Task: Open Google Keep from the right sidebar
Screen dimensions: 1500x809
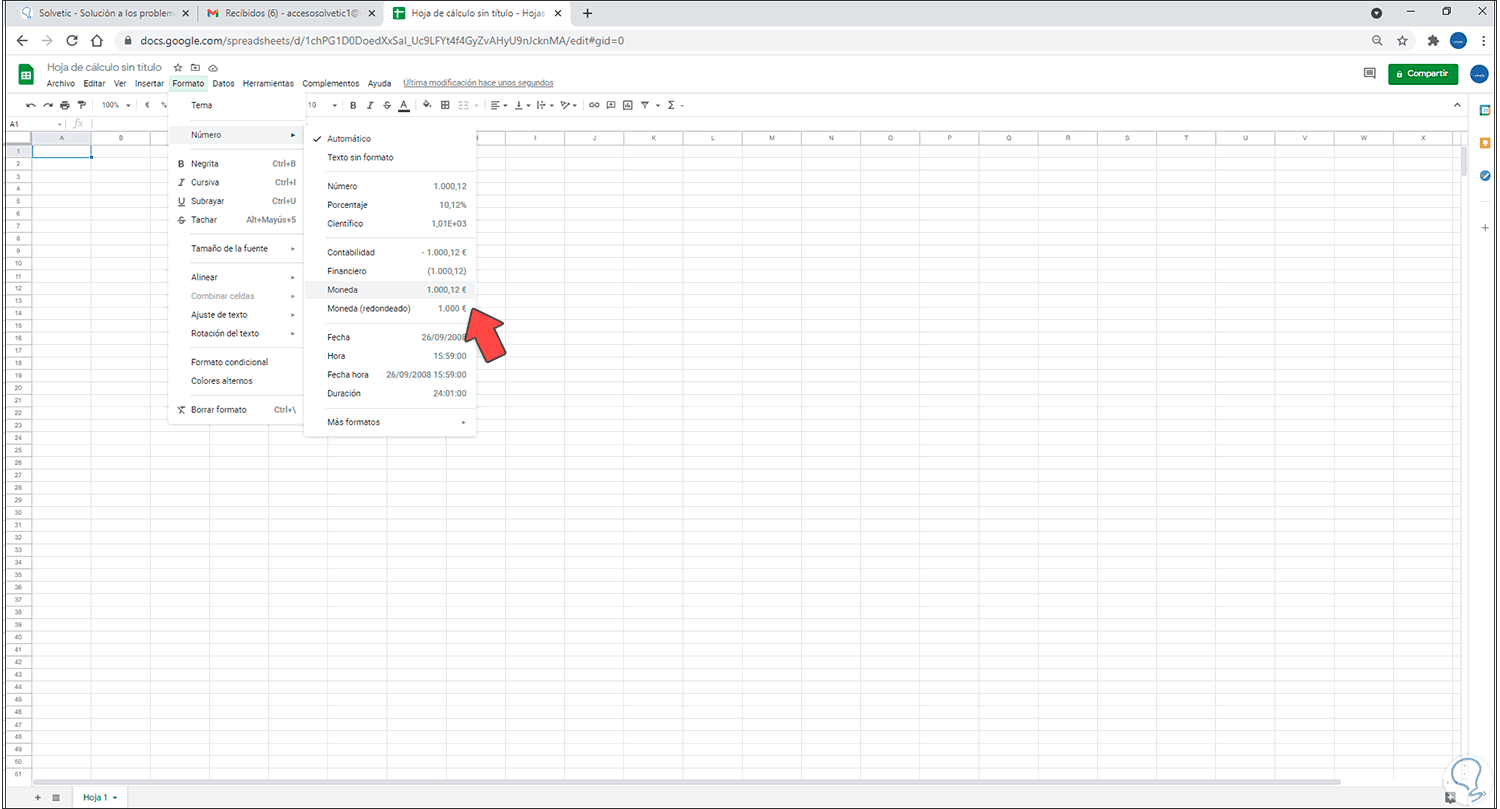Action: coord(1486,144)
